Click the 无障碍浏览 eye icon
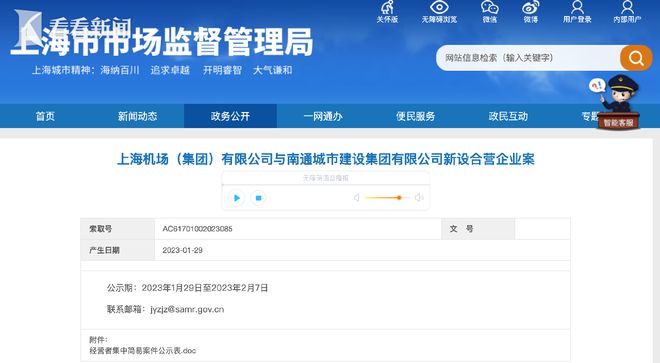This screenshot has height=363, width=660. coord(439,12)
